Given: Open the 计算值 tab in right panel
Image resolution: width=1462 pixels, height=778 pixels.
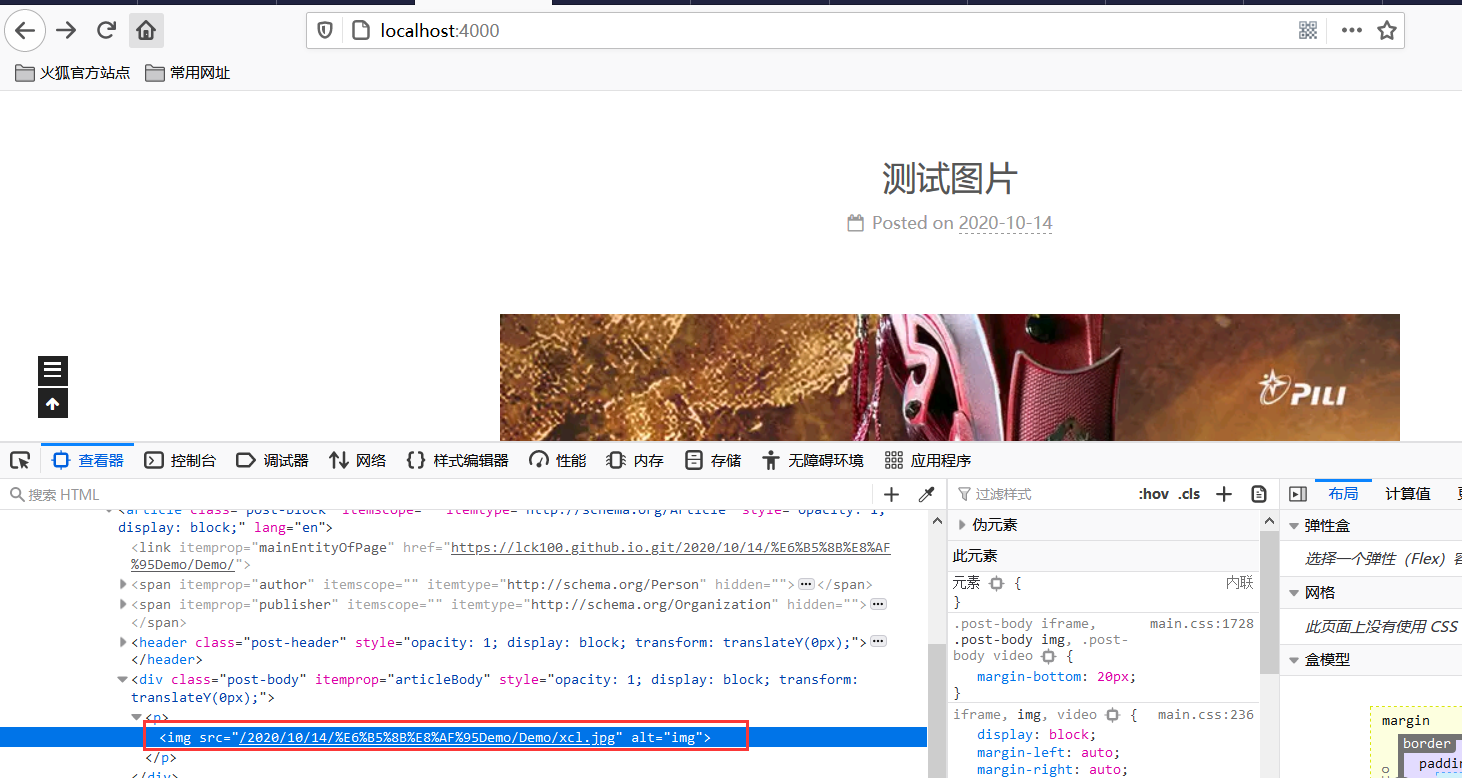Looking at the screenshot, I should coord(1407,493).
